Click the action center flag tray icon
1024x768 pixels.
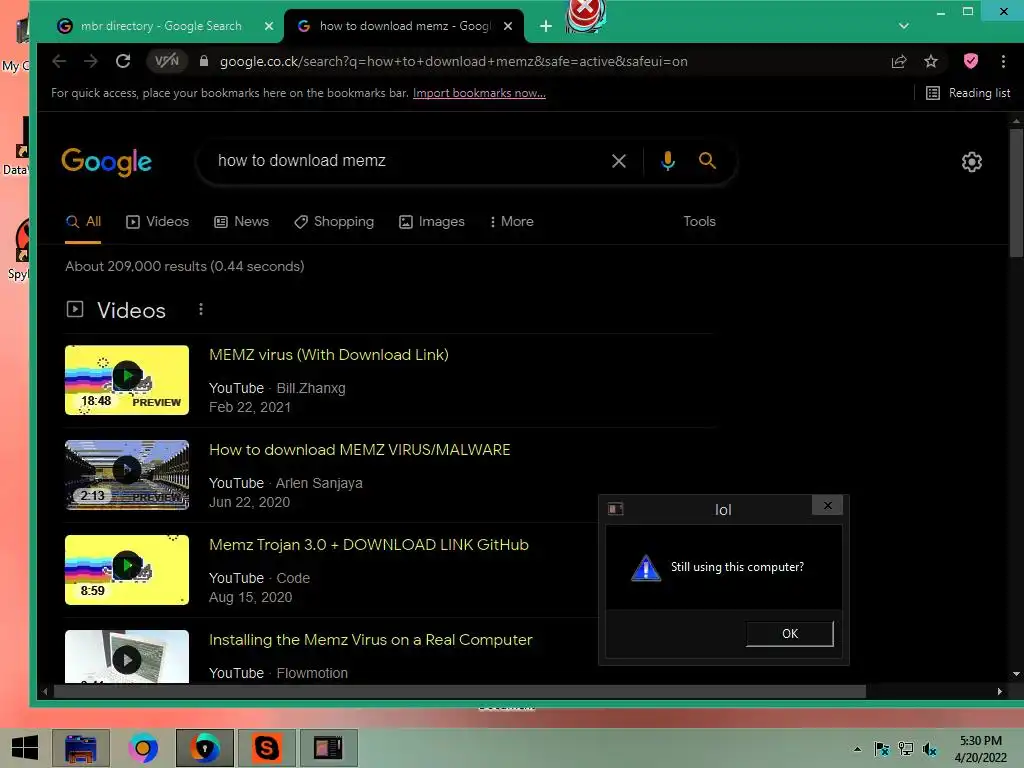pyautogui.click(x=882, y=749)
